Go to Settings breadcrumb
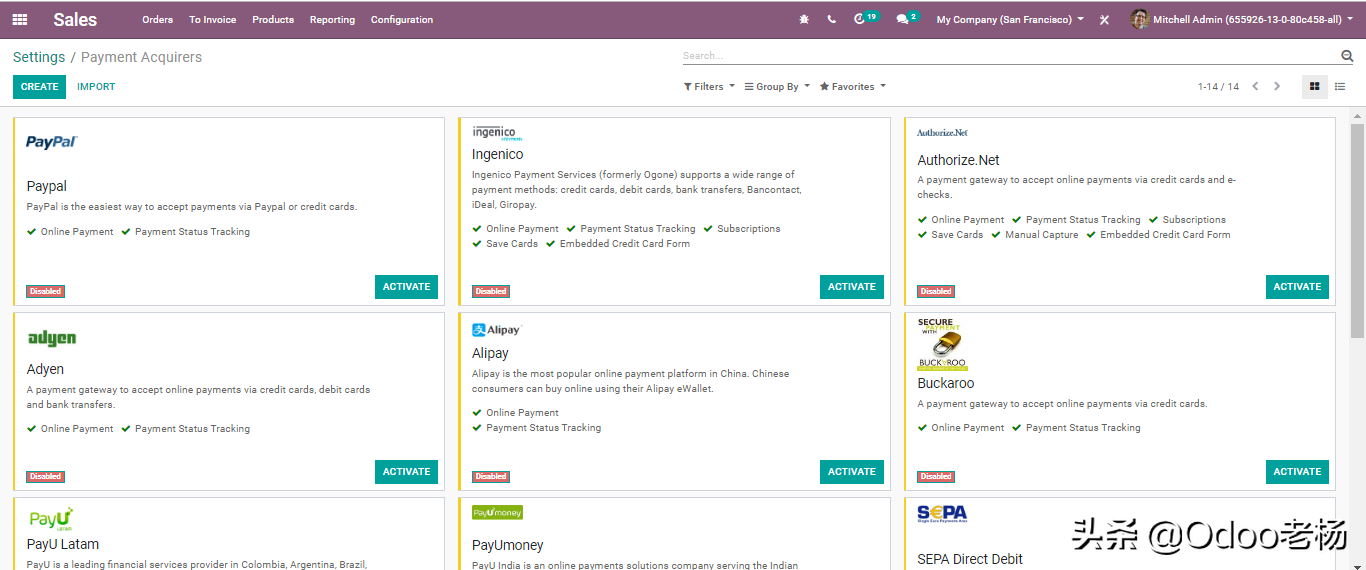The height and width of the screenshot is (570, 1366). pyautogui.click(x=39, y=57)
